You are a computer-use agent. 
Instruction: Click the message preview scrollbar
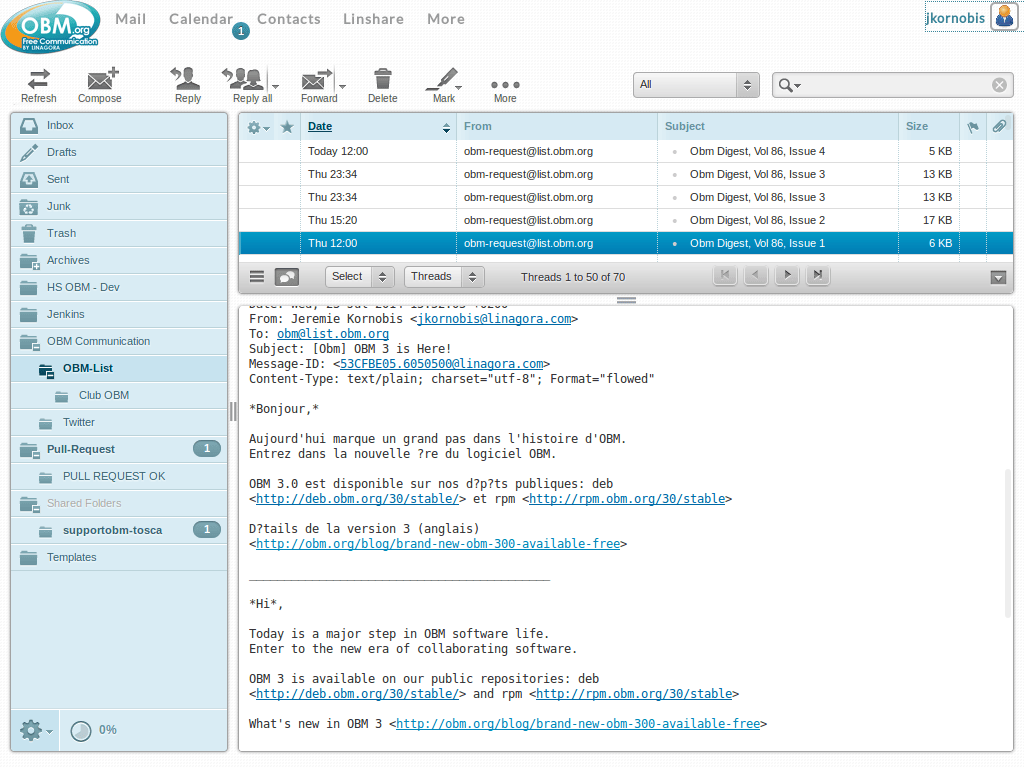click(x=1008, y=542)
